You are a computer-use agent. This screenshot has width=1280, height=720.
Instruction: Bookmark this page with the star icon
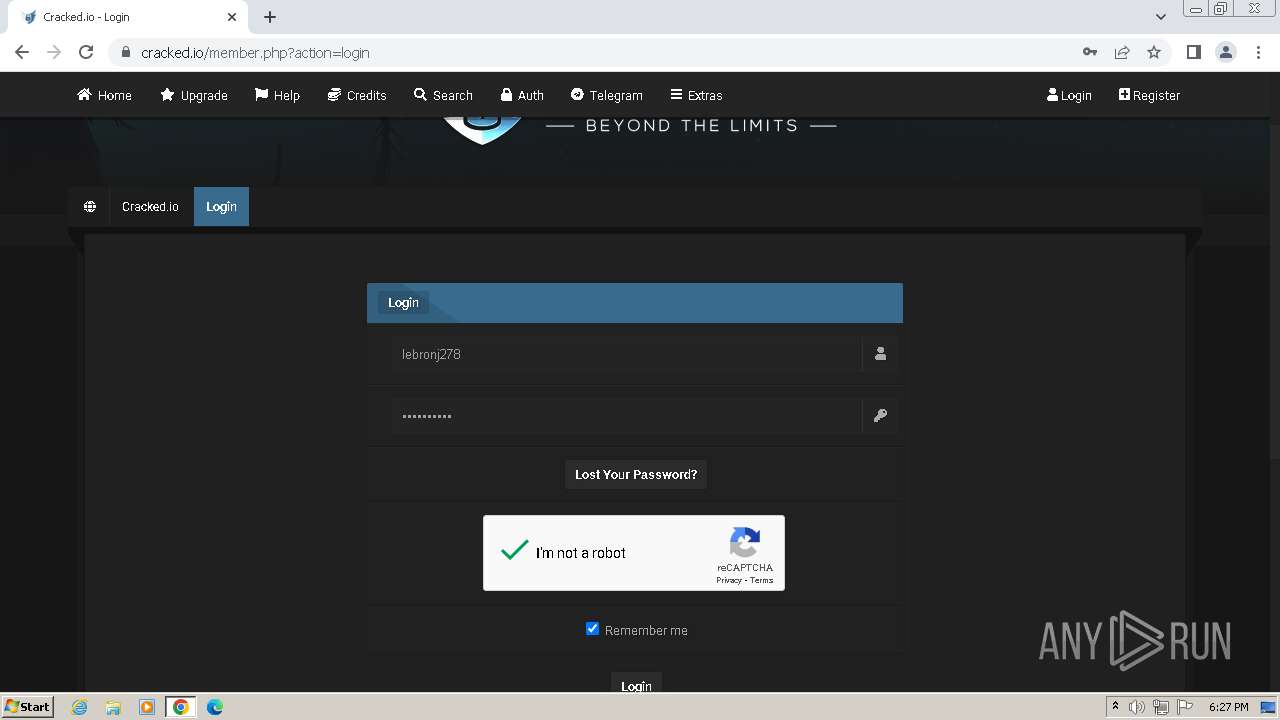[x=1154, y=52]
